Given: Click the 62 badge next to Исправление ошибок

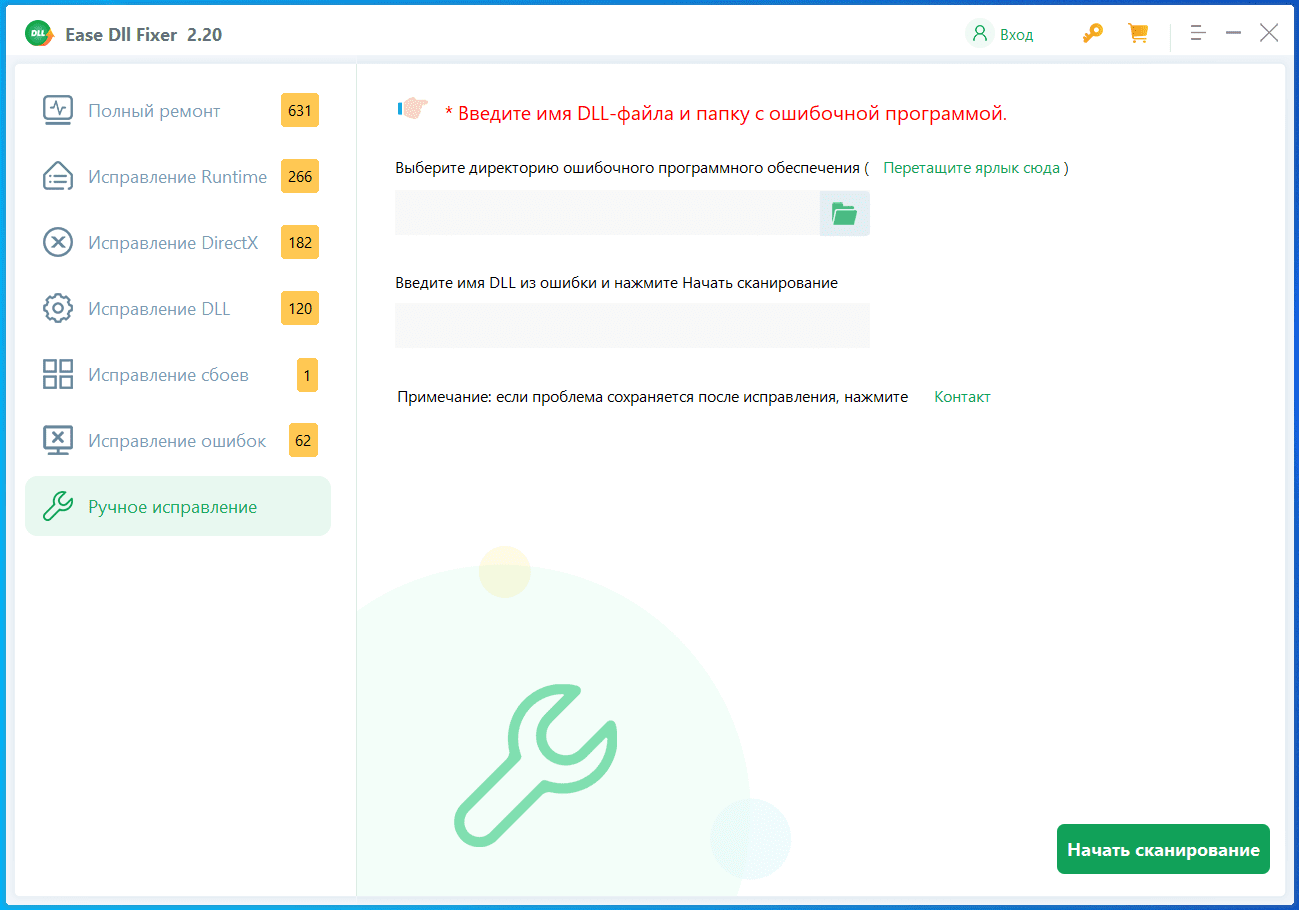Looking at the screenshot, I should point(303,440).
